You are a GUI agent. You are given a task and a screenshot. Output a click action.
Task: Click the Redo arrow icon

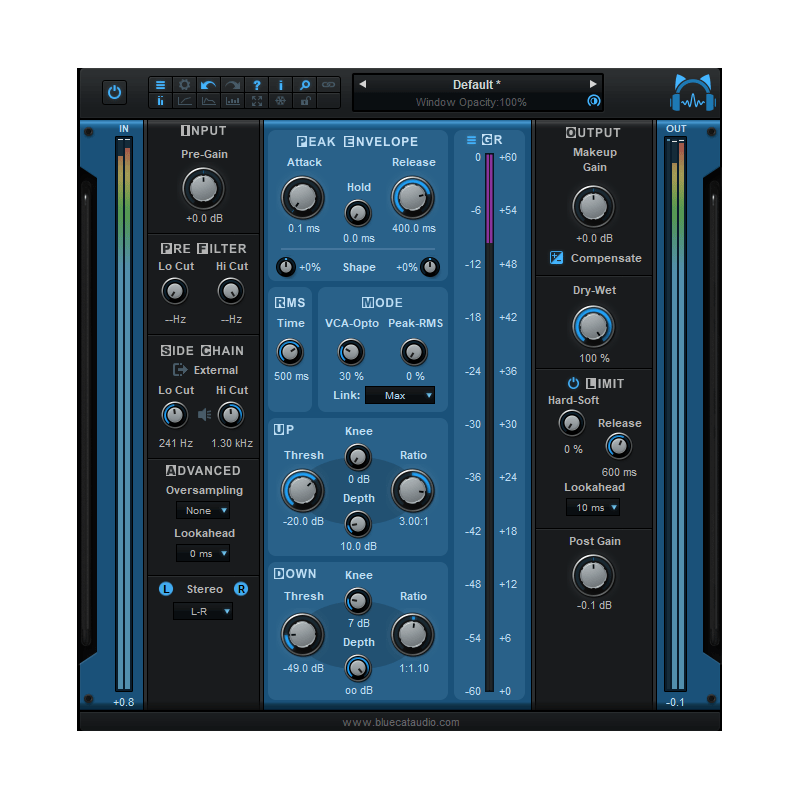(231, 85)
